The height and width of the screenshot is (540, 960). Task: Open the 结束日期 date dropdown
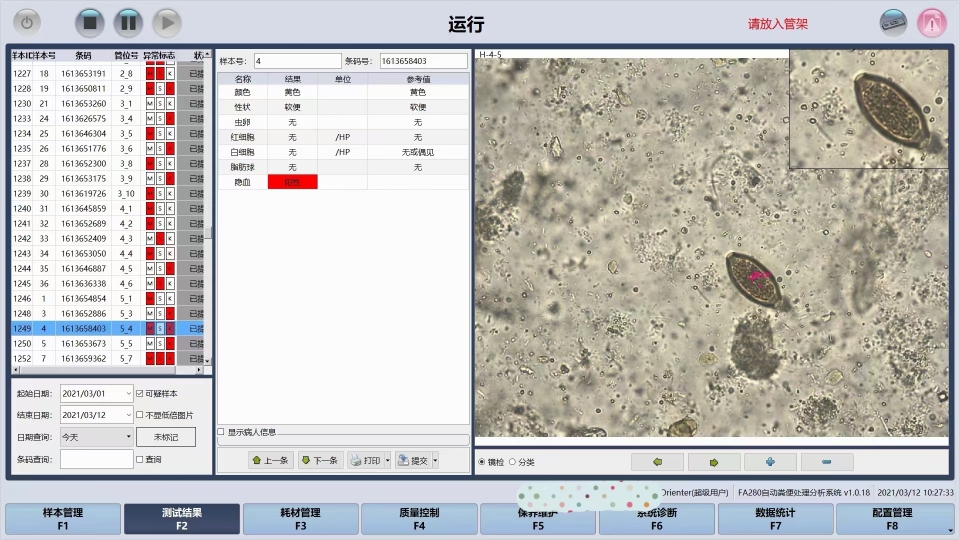(x=129, y=415)
